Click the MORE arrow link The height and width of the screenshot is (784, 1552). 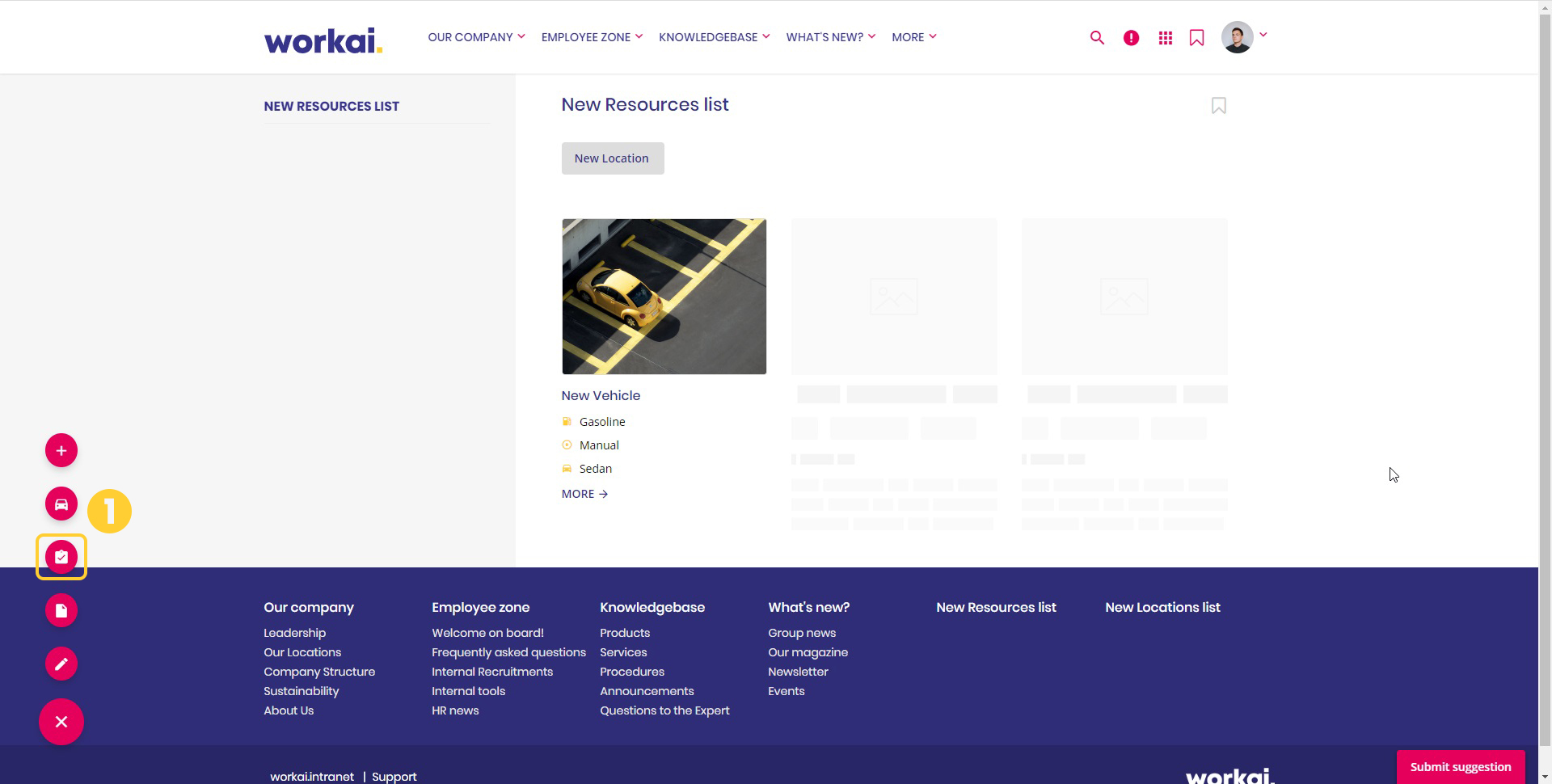point(584,494)
